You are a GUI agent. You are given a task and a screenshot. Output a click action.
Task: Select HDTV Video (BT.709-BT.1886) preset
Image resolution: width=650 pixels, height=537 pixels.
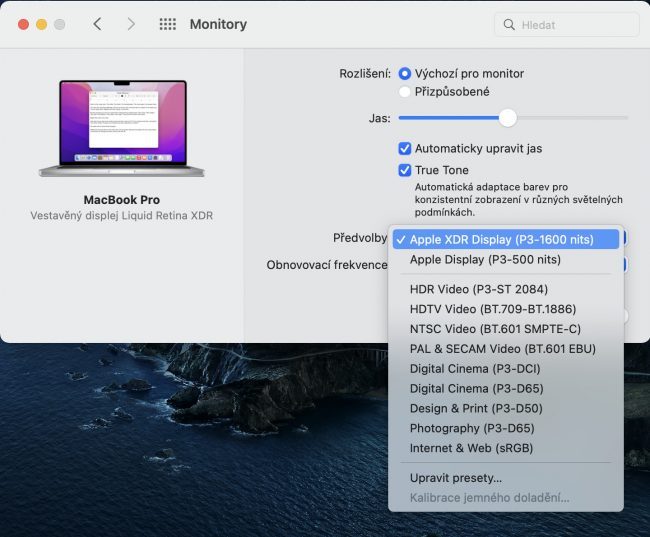click(x=506, y=309)
